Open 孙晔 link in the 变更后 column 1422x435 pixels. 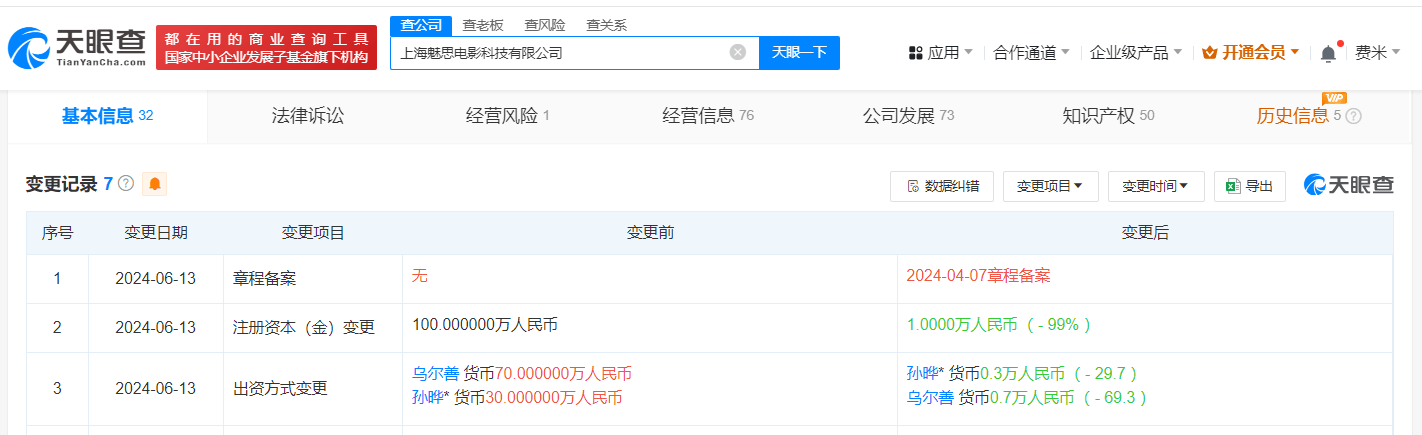922,373
